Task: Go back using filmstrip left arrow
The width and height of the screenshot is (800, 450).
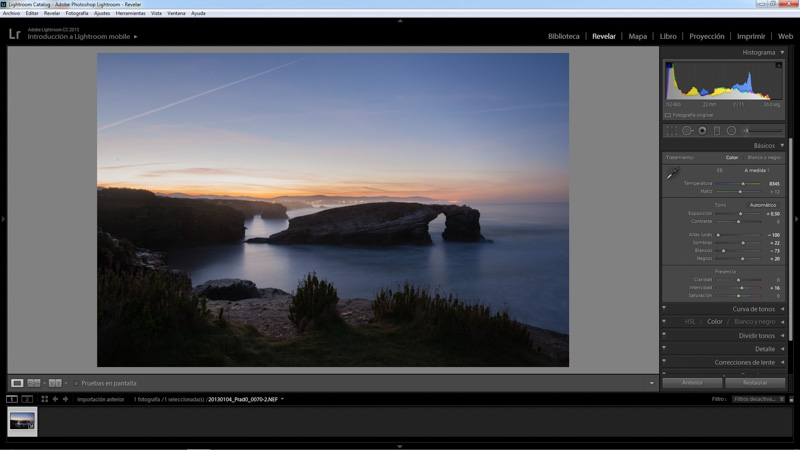Action: pos(55,399)
